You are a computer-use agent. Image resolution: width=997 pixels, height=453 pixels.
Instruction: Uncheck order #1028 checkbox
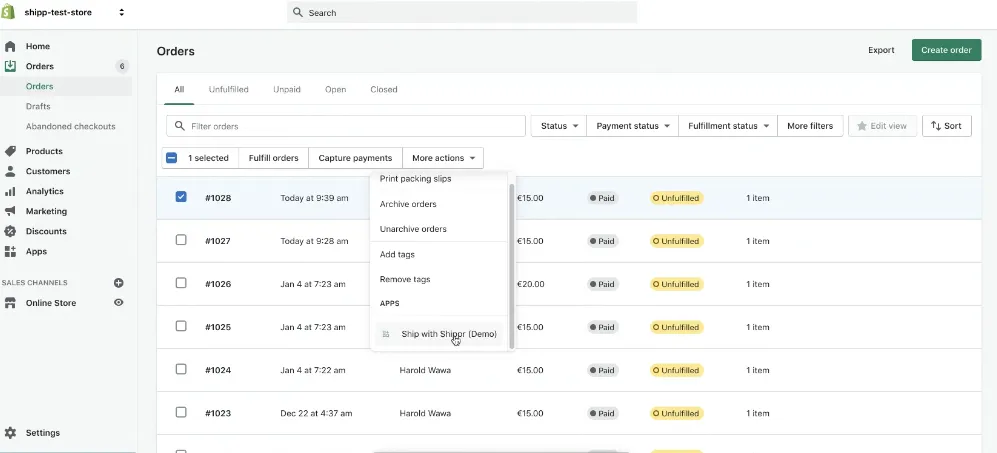click(181, 197)
